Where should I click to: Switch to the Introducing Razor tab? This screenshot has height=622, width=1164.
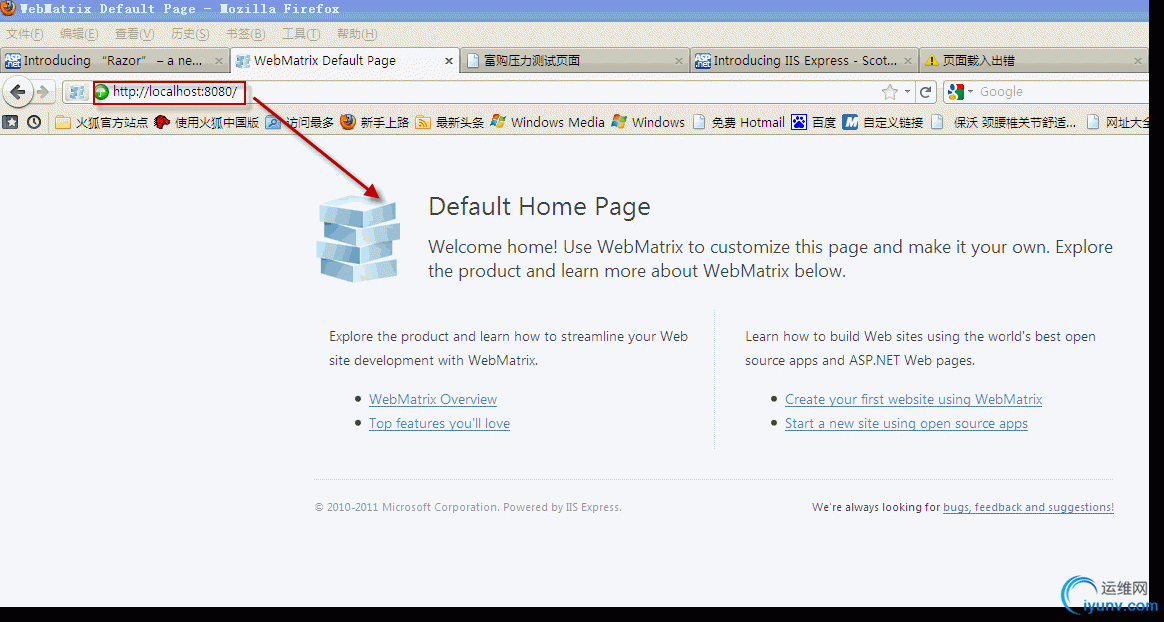tap(114, 61)
